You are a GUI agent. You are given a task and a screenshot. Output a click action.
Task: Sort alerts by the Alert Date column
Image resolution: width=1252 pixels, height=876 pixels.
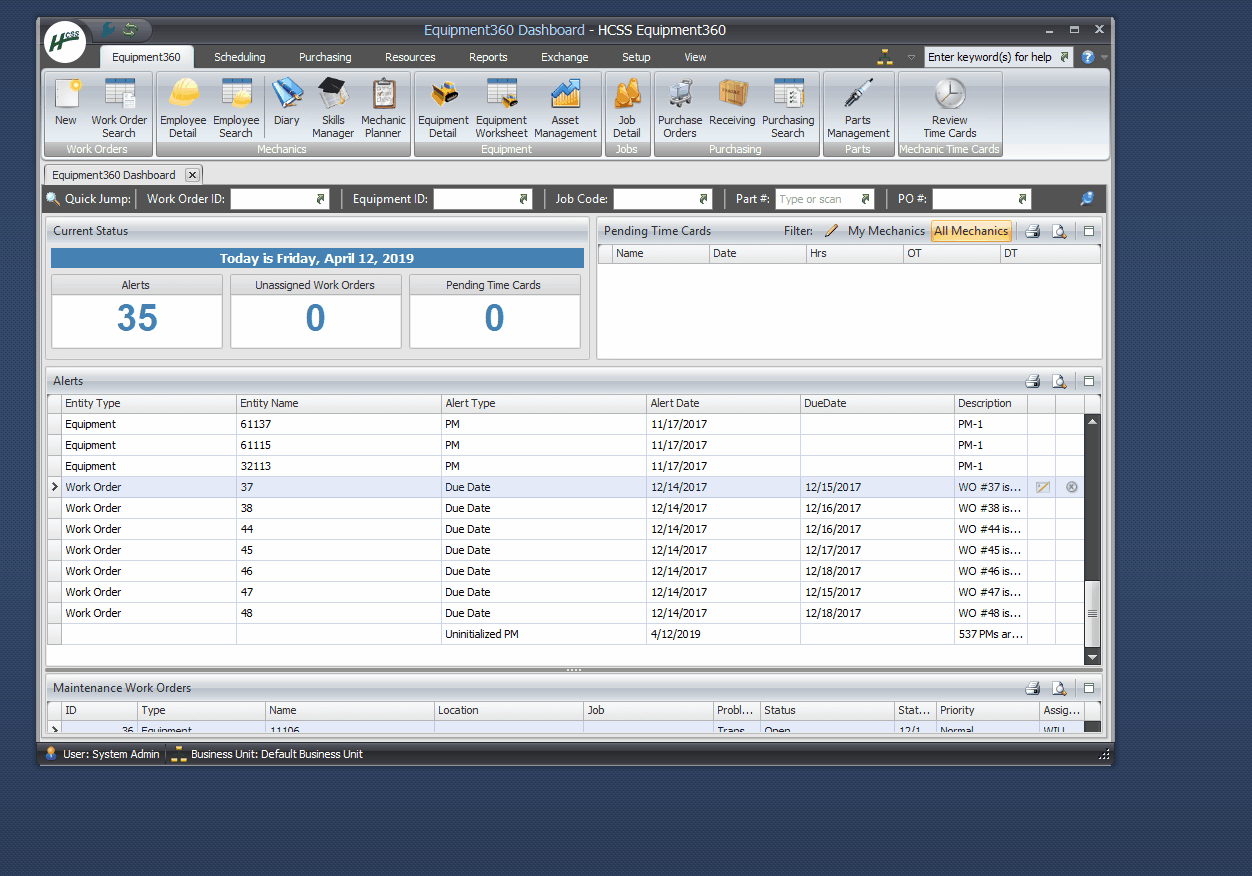coord(723,404)
